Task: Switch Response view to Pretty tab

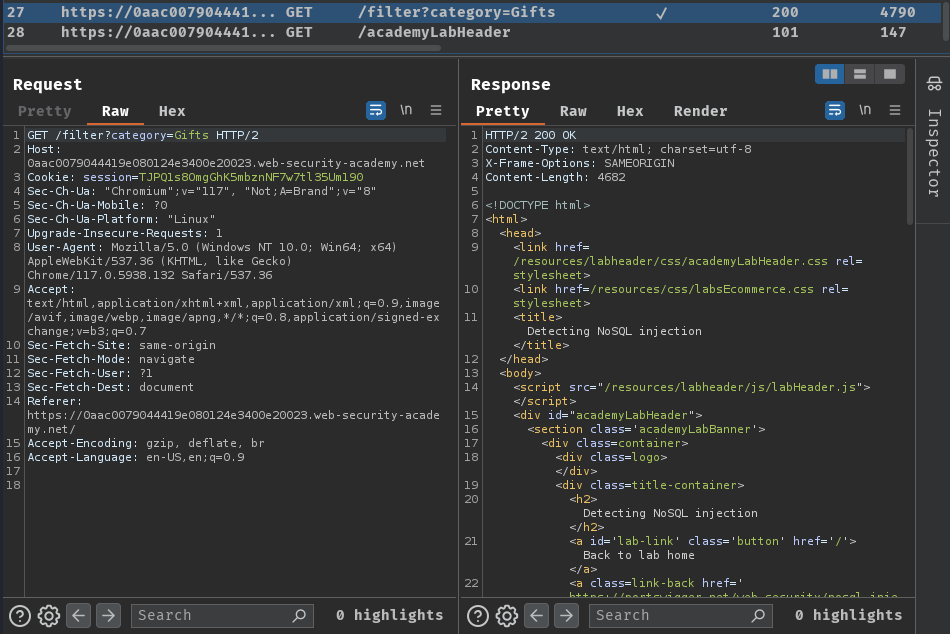Action: [x=502, y=111]
